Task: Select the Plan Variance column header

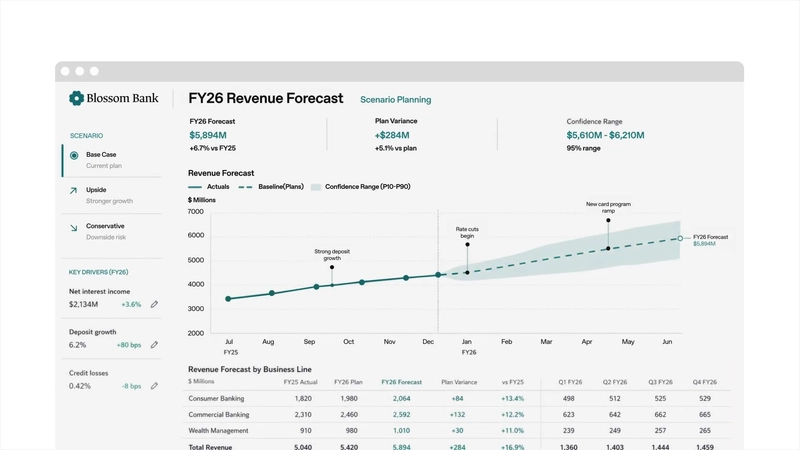Action: pos(459,382)
